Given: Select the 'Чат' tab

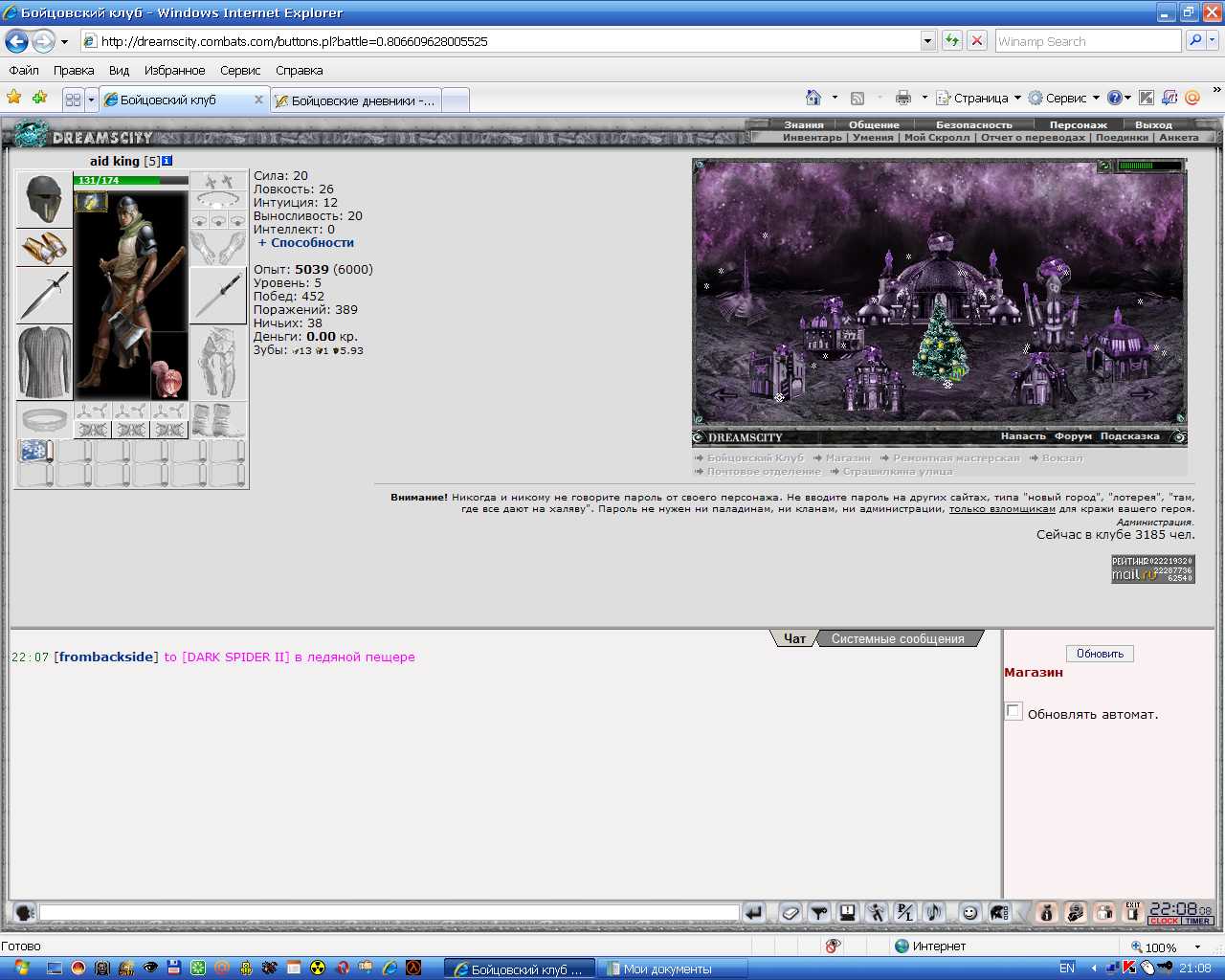Looking at the screenshot, I should [x=794, y=638].
